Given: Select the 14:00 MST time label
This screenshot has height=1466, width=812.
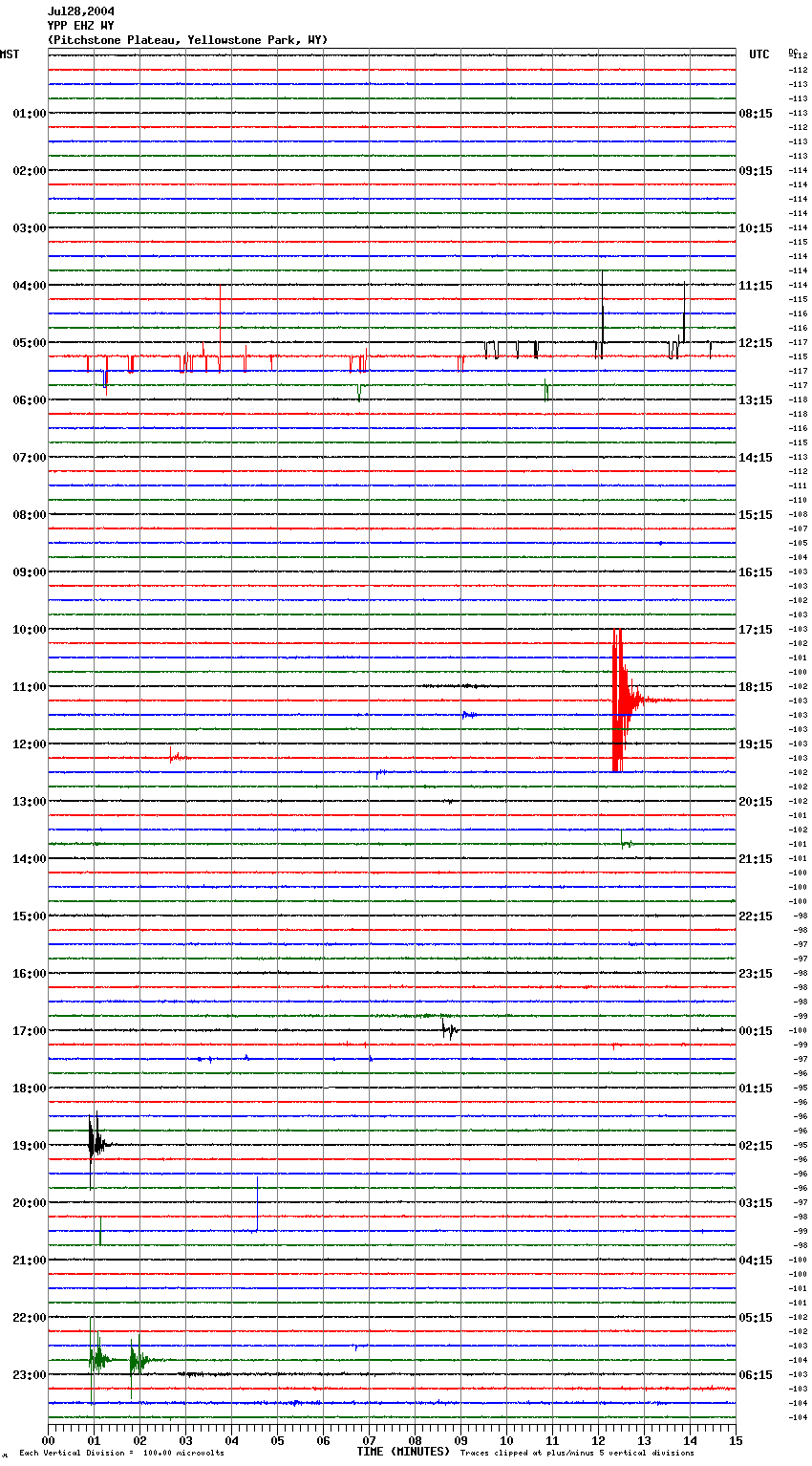Looking at the screenshot, I should (x=29, y=859).
